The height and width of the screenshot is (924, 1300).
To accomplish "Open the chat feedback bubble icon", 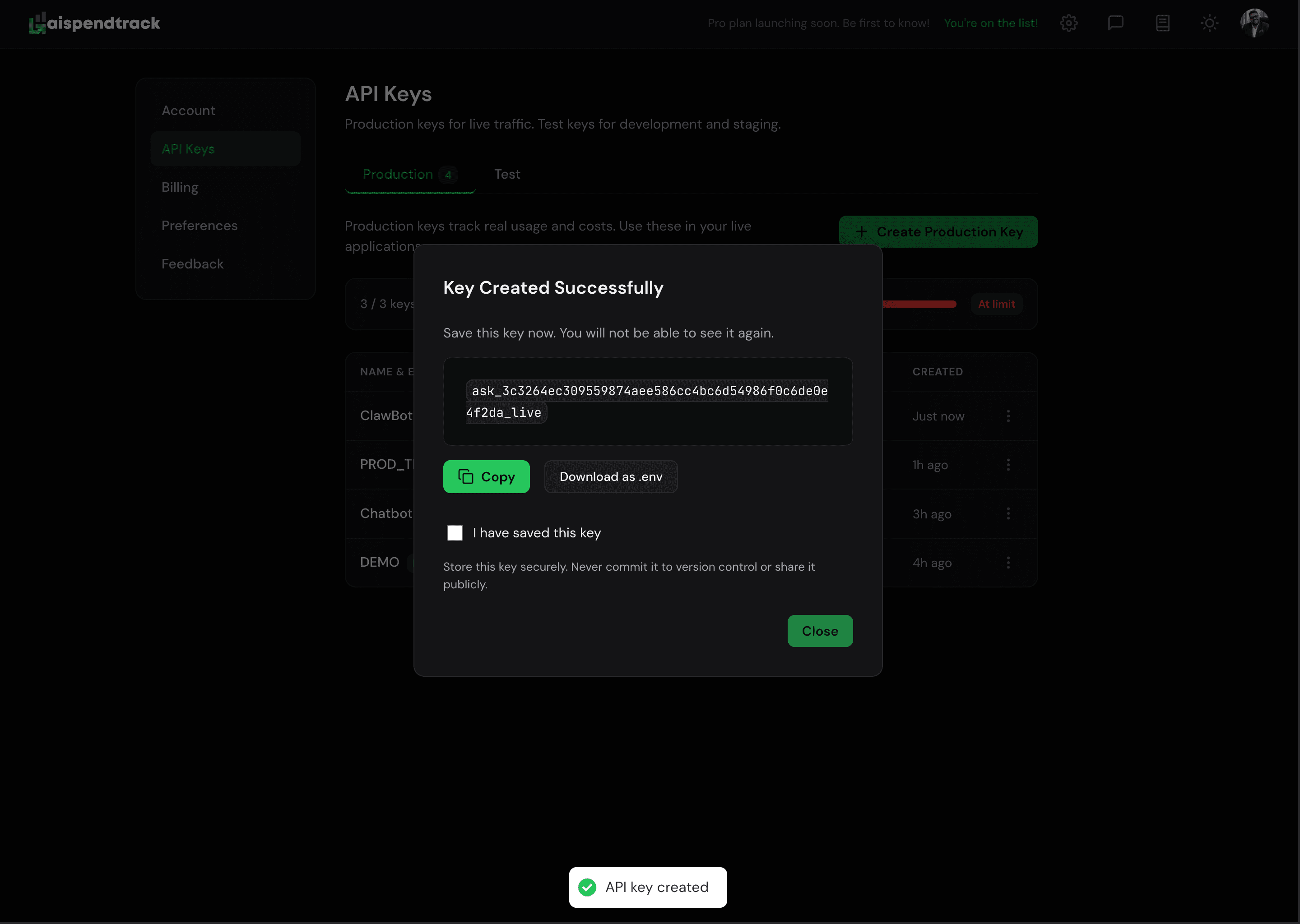I will (1115, 23).
